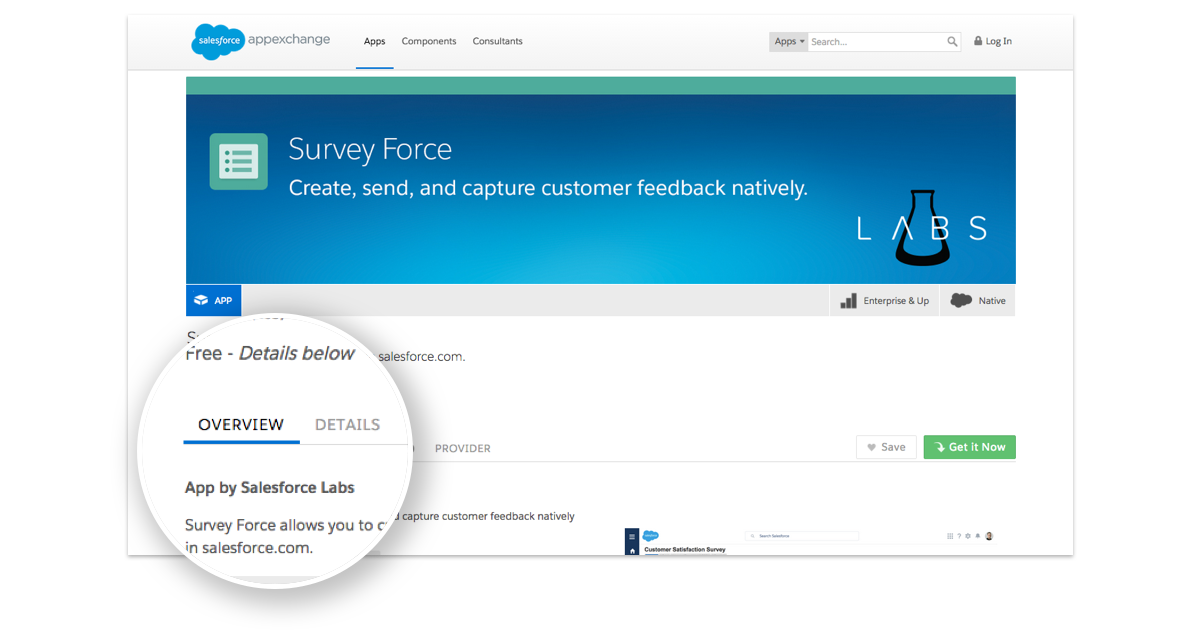
Task: Open the Apps navigation tab
Action: coord(375,42)
